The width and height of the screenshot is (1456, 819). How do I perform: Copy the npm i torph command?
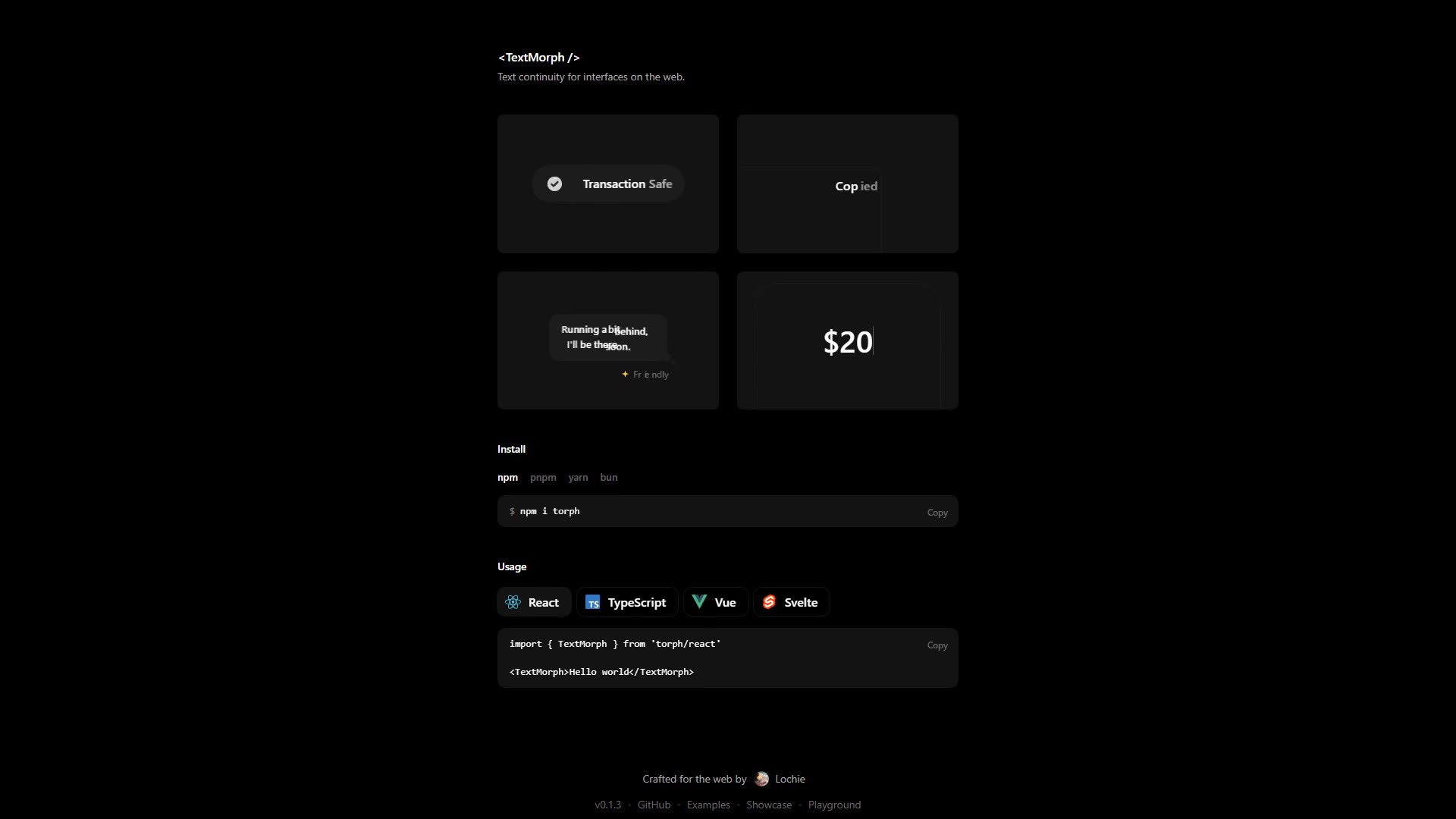(x=937, y=513)
